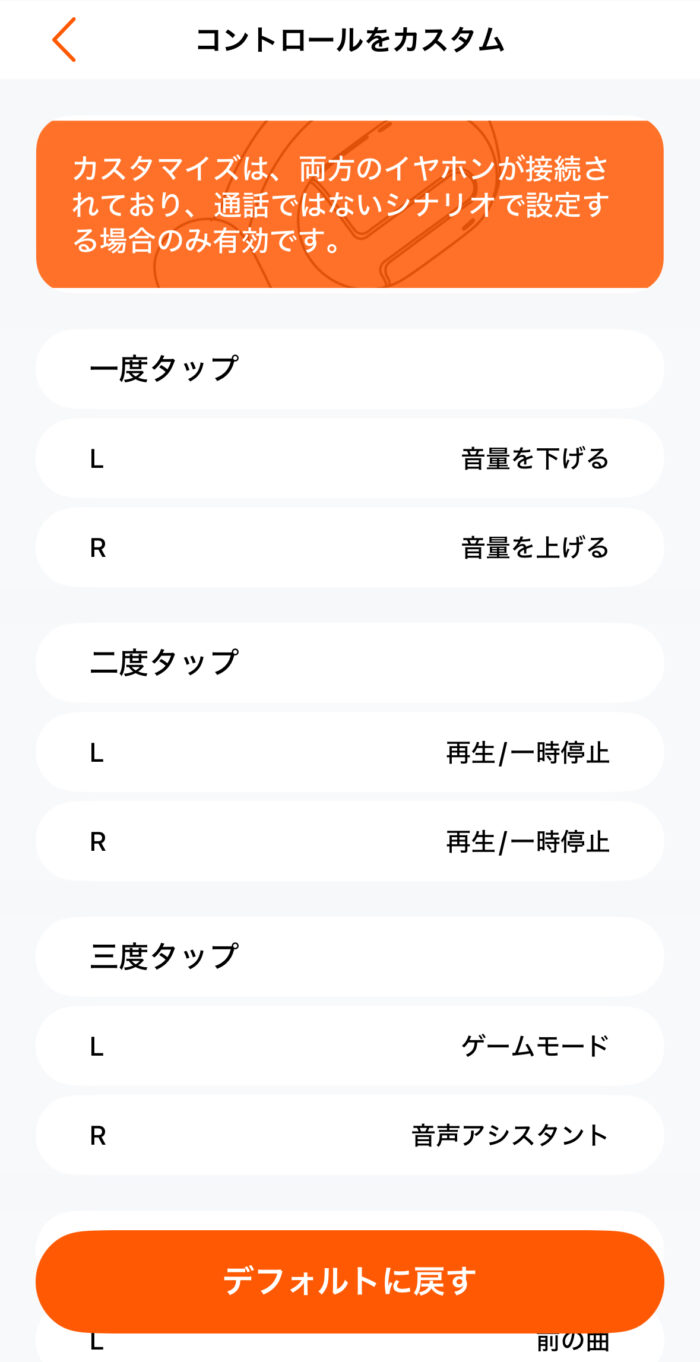Open the triple-tap L row set to ゲームモード

[349, 1046]
